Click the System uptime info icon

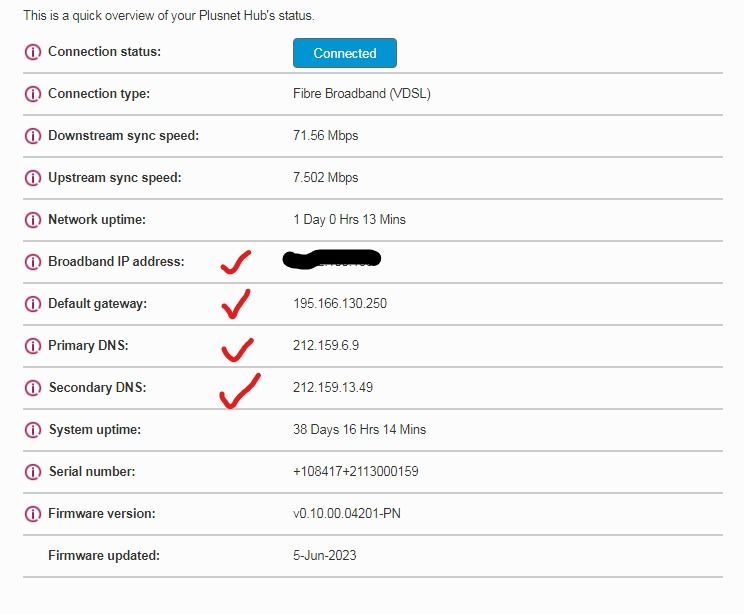click(32, 430)
